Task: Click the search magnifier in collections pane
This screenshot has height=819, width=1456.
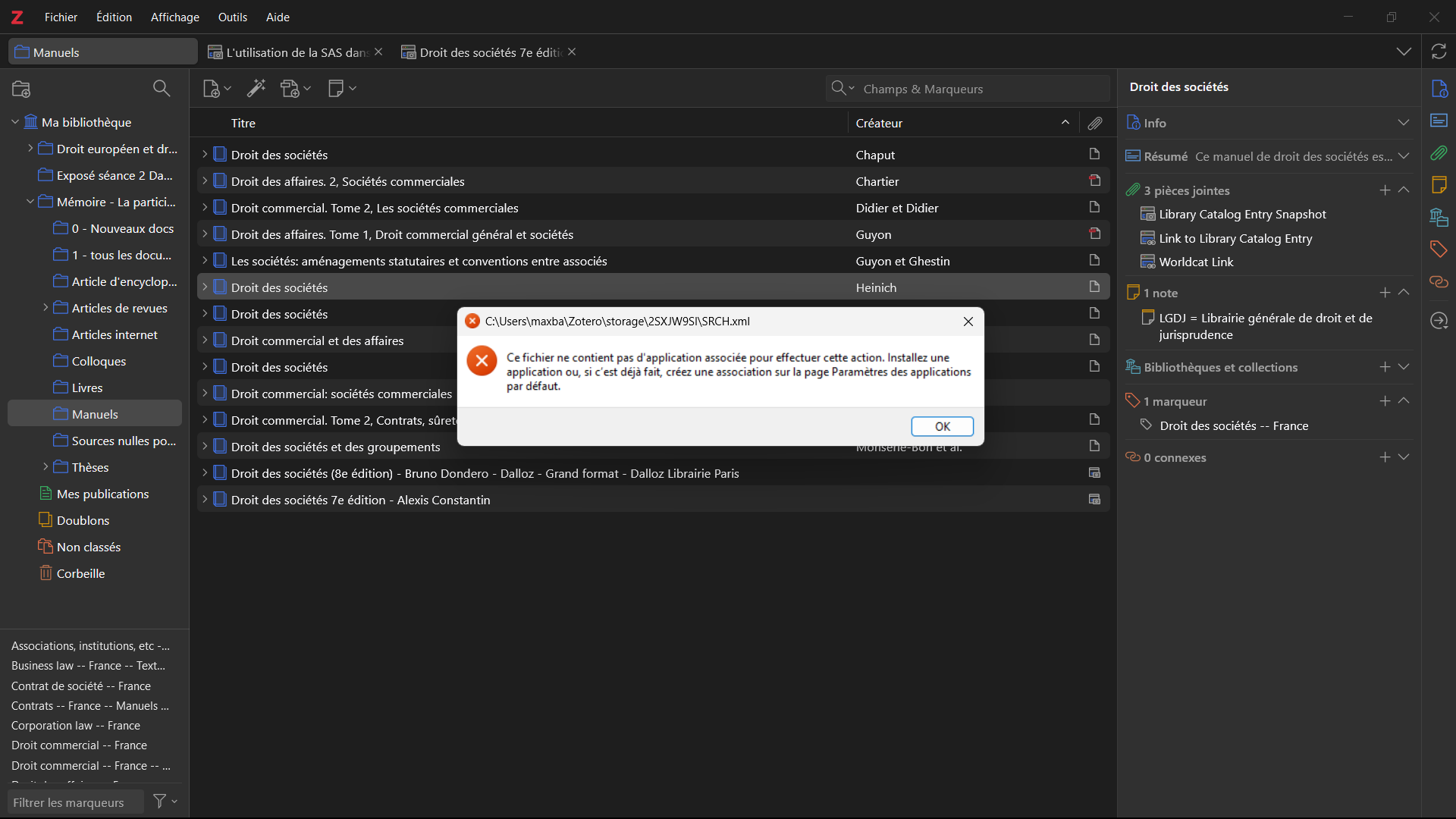Action: tap(161, 89)
